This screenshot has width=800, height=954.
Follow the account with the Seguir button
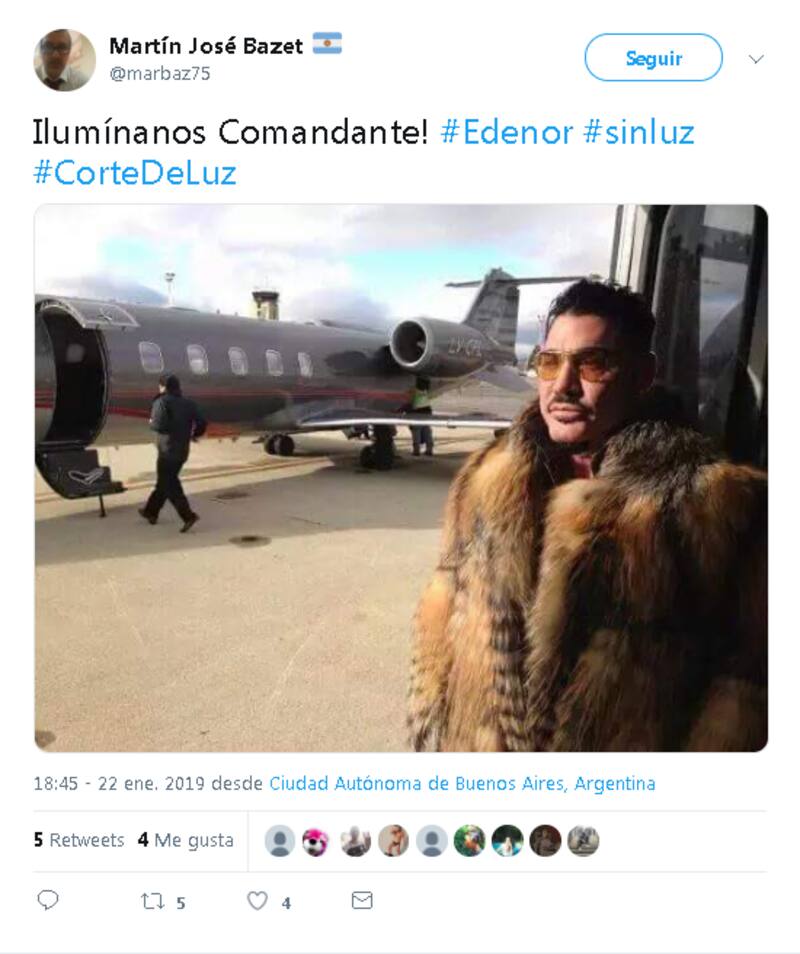coord(653,58)
